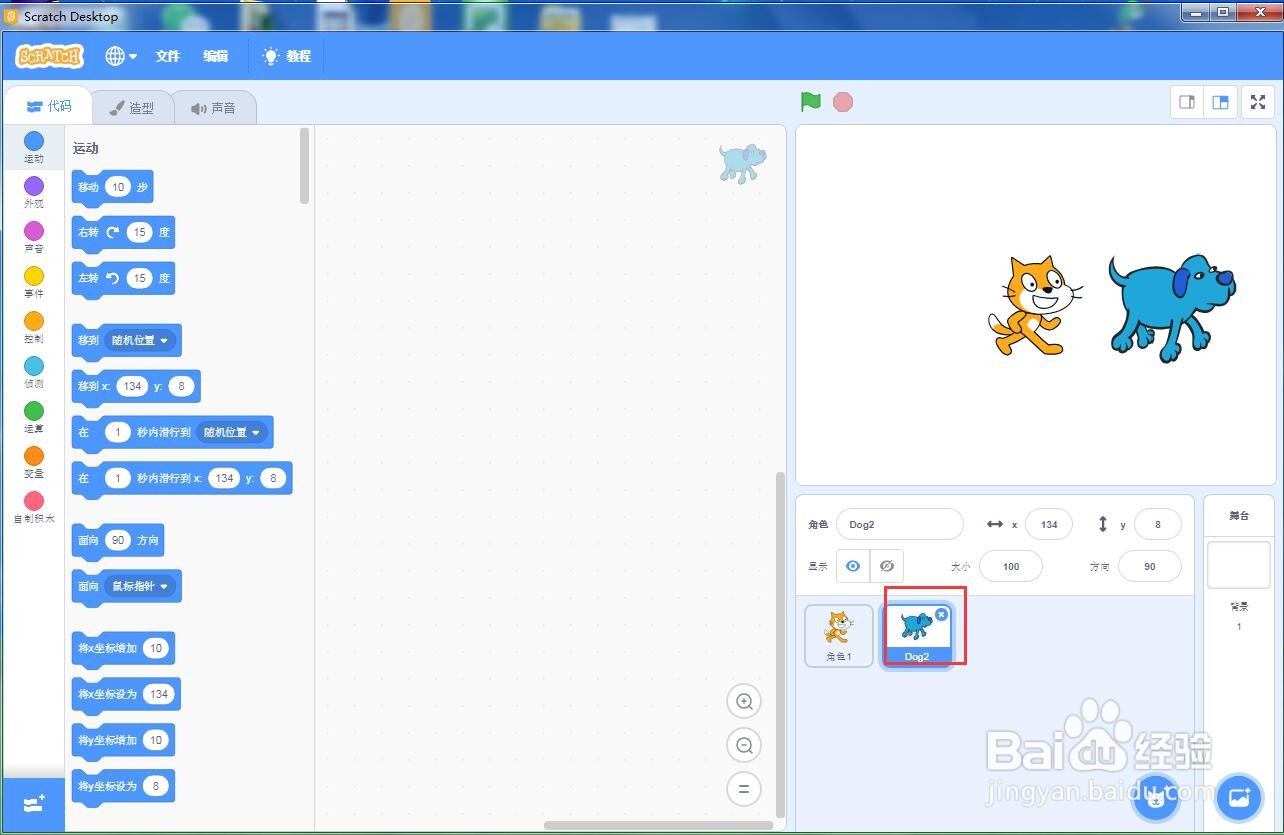Open the 编辑 menu
Image resolution: width=1284 pixels, height=835 pixels.
[216, 56]
